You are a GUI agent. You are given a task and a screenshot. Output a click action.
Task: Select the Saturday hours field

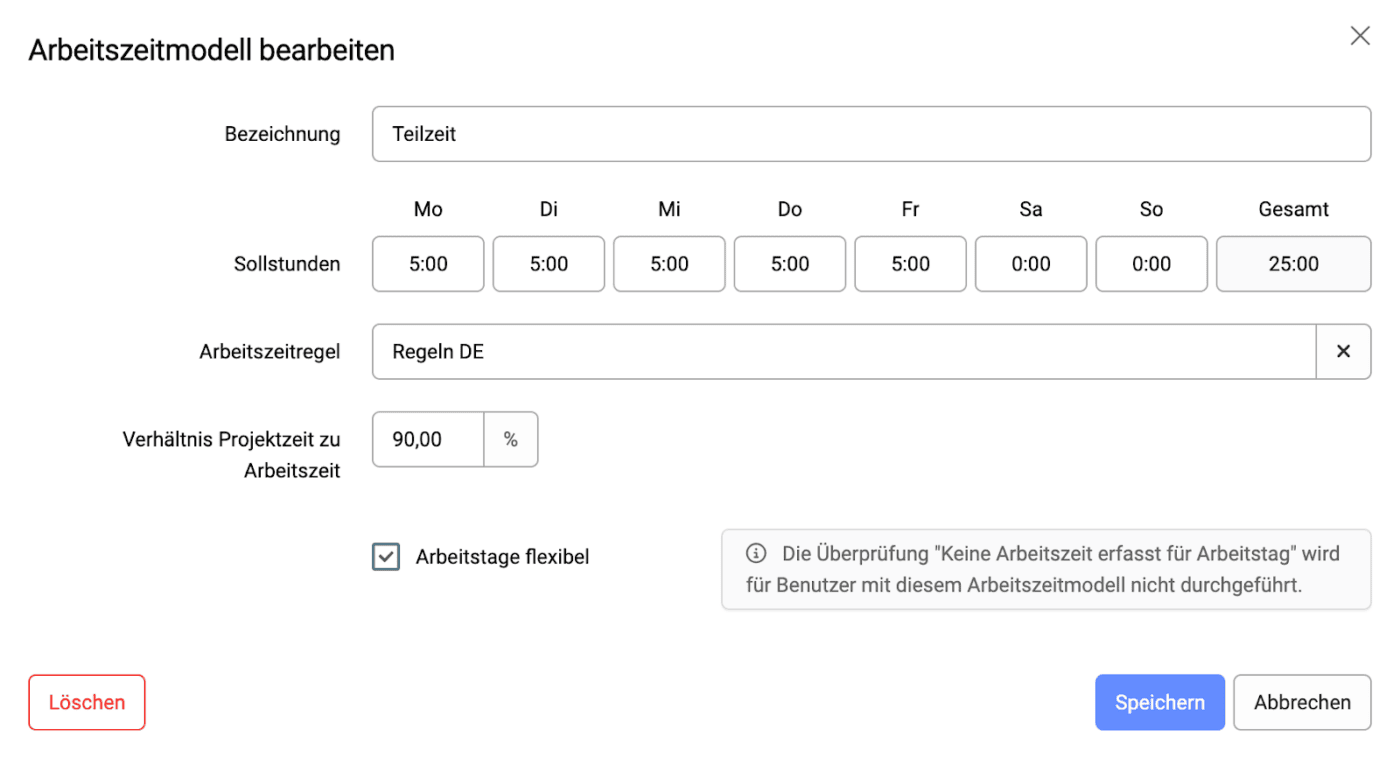click(1031, 264)
